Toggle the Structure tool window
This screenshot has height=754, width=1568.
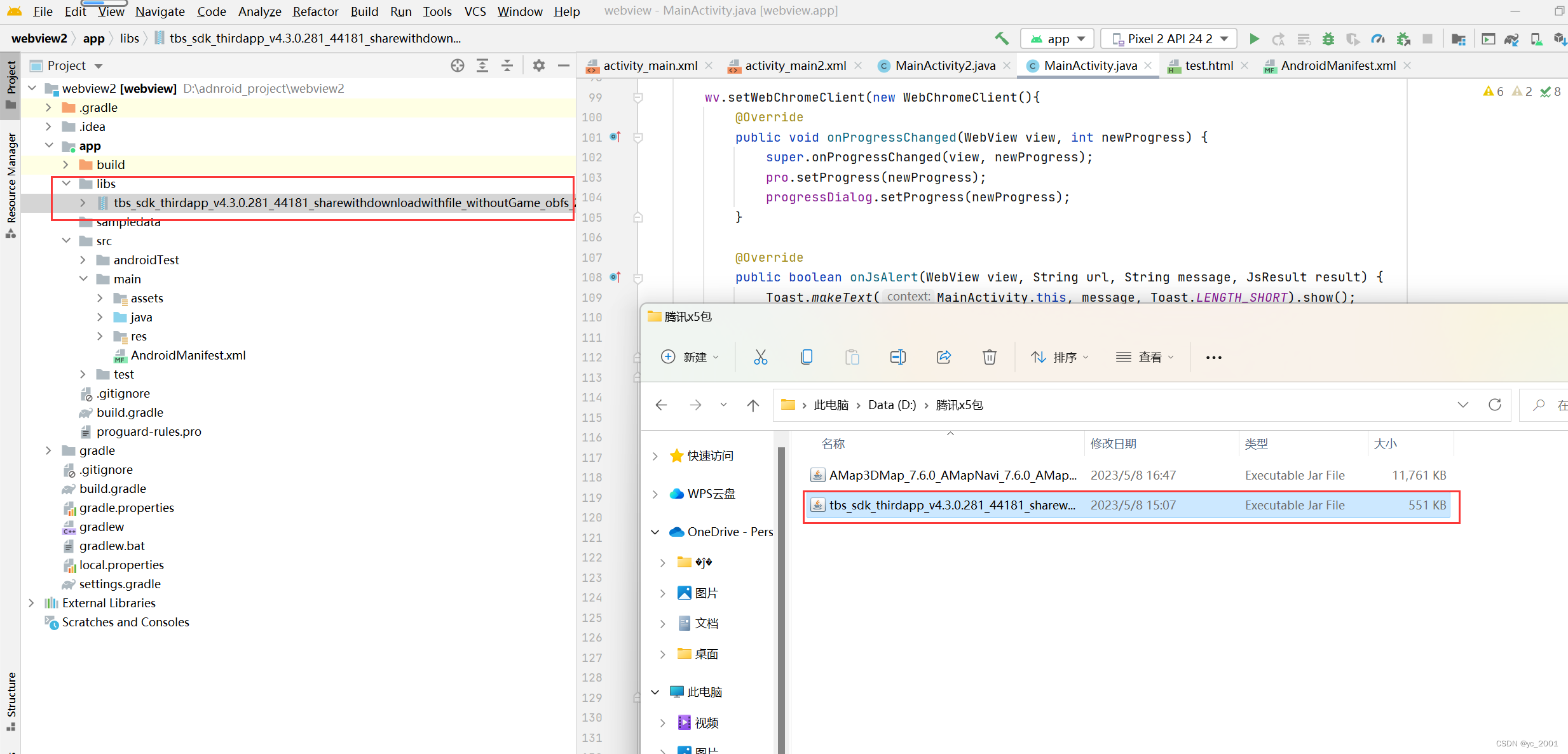click(x=10, y=699)
